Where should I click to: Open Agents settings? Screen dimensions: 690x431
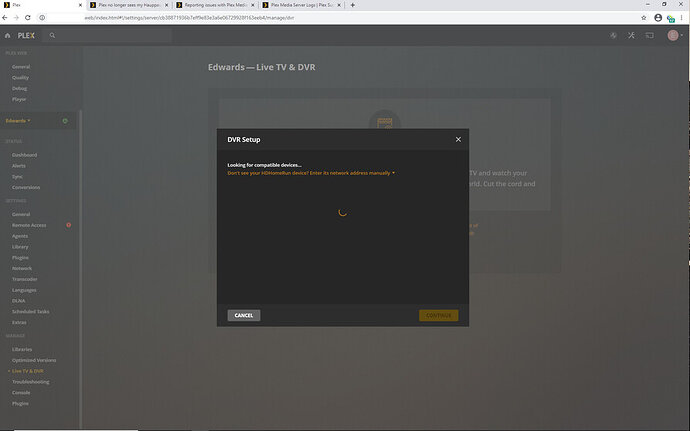coord(20,236)
